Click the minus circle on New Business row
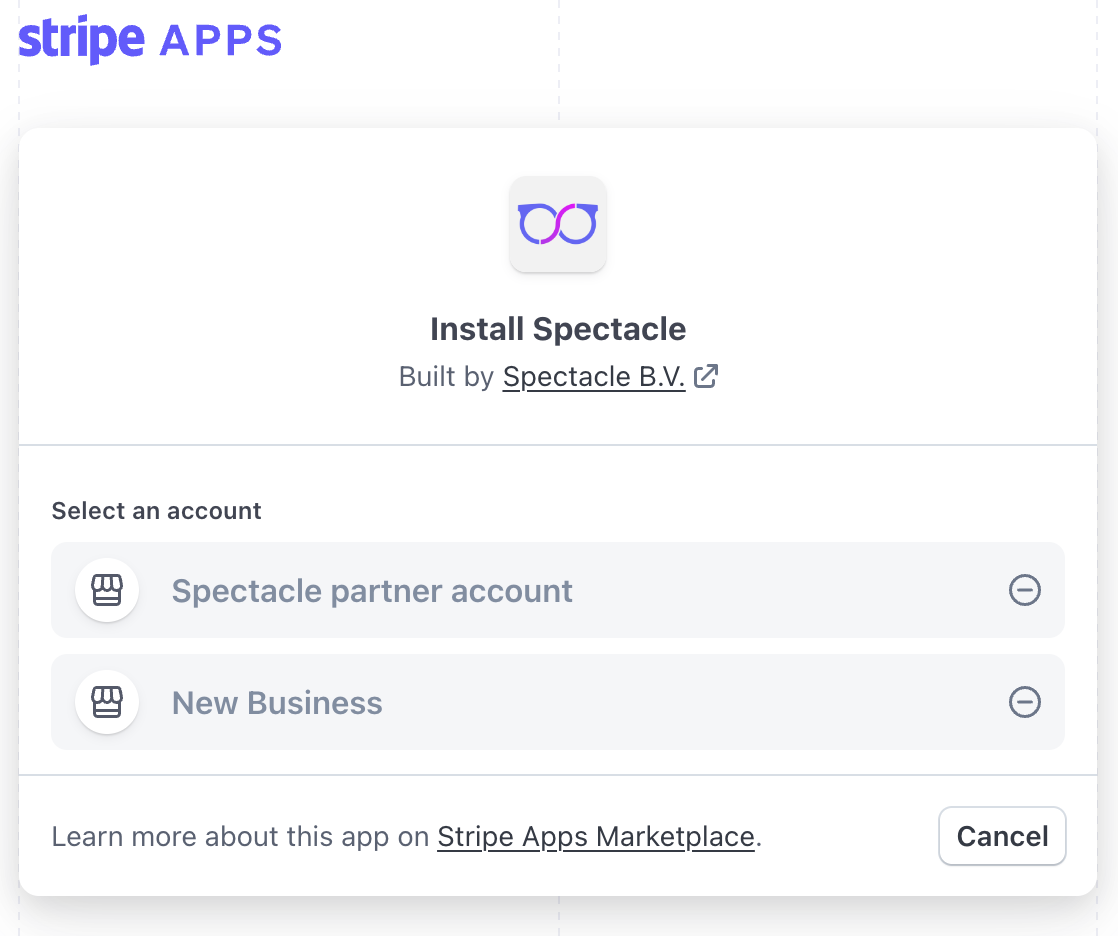The width and height of the screenshot is (1118, 936). click(x=1024, y=703)
